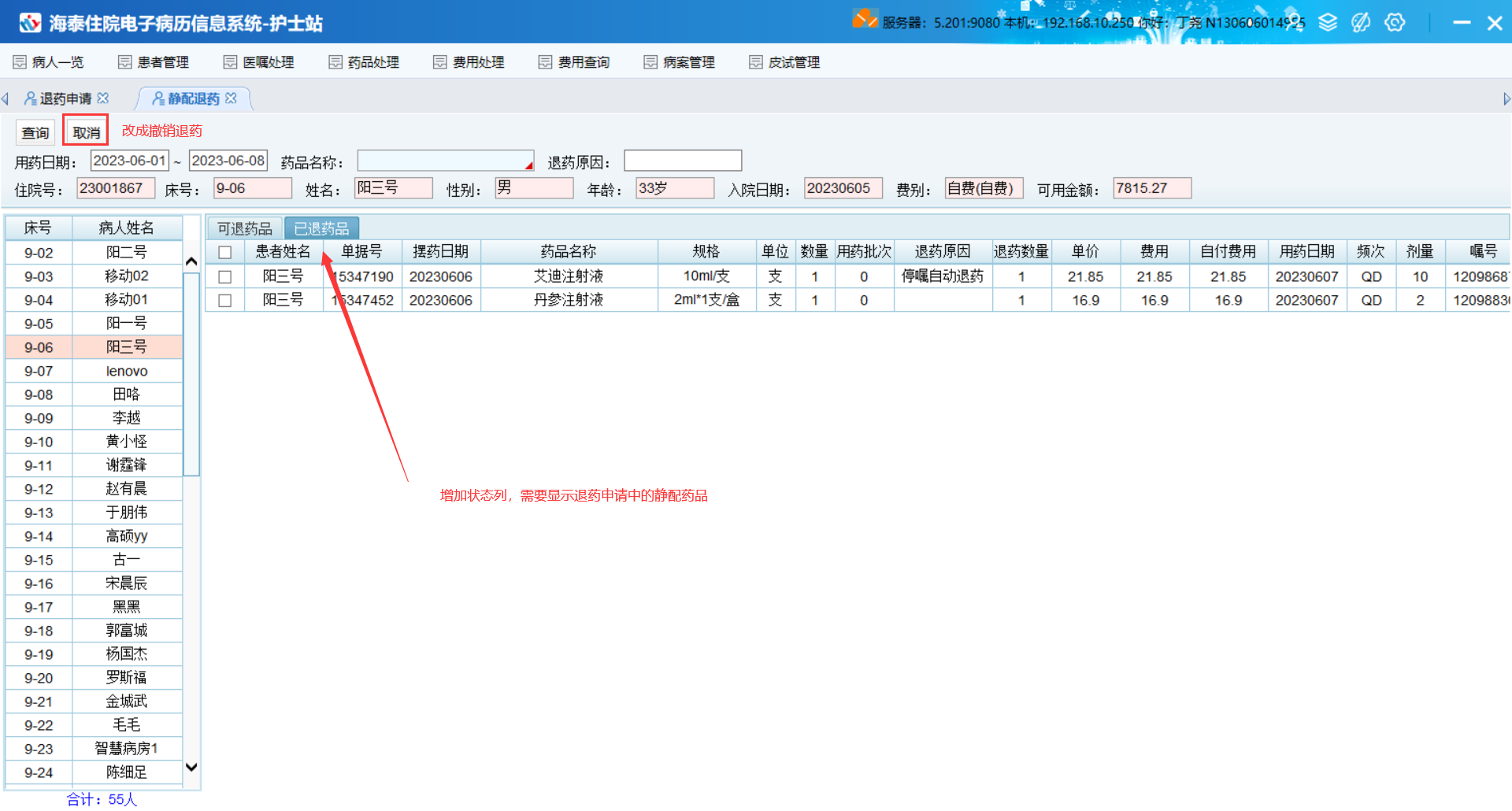Select bed 9-12 patient 赵有晨
The height and width of the screenshot is (811, 1512).
click(94, 489)
